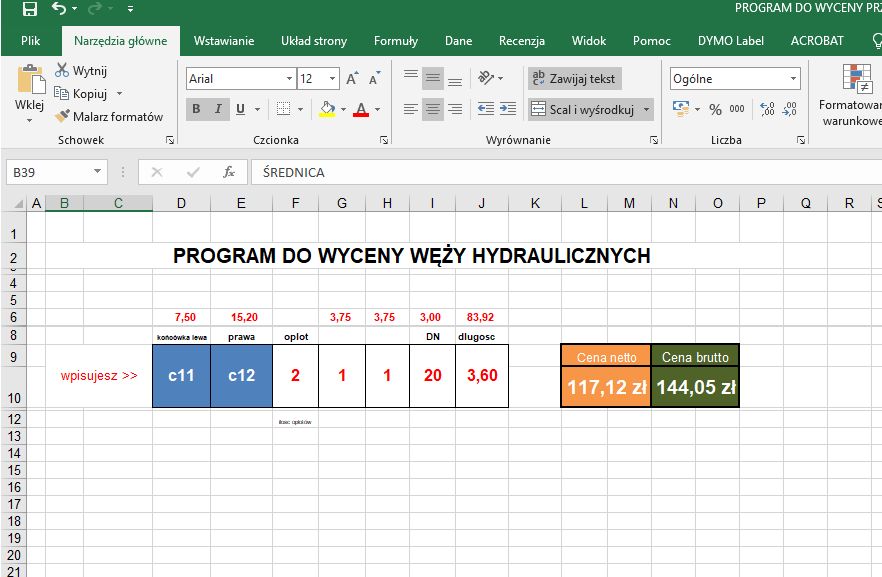Toggle middle vertical alignment
The width and height of the screenshot is (882, 577).
coord(433,78)
